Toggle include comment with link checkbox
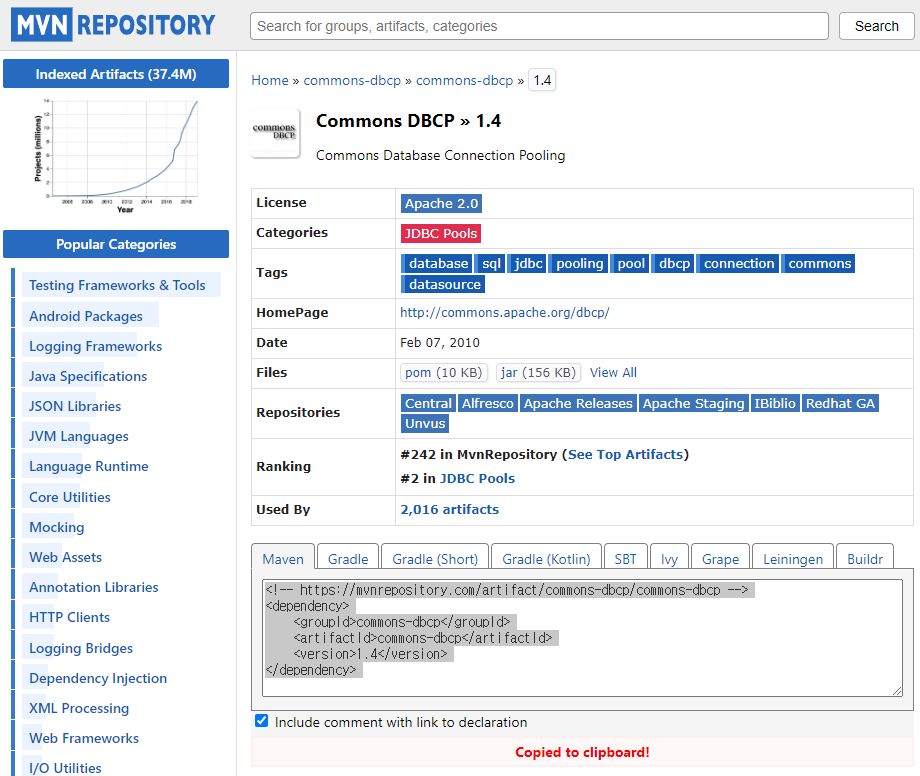The image size is (920, 776). 262,721
